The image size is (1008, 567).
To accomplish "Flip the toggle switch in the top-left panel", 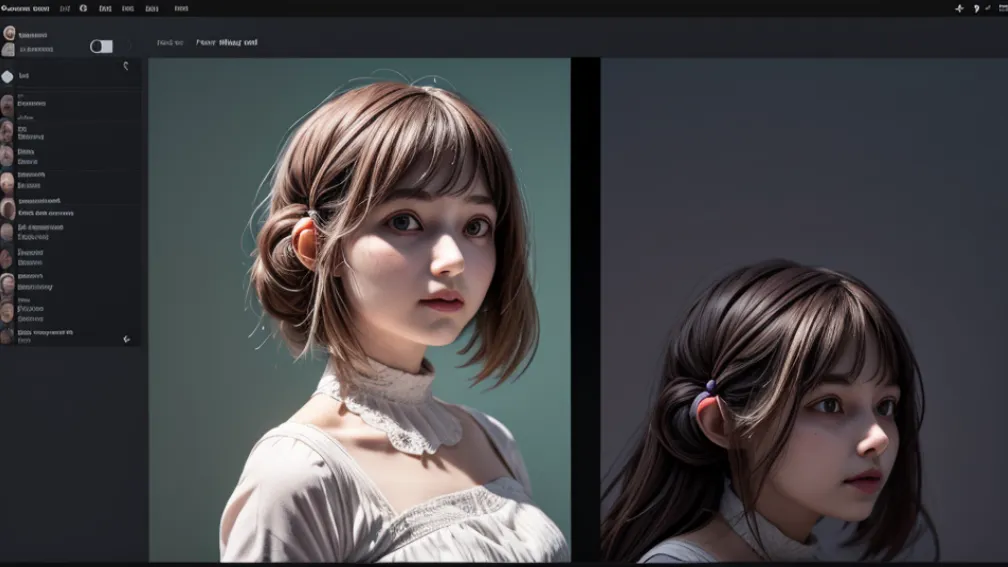I will pos(101,46).
